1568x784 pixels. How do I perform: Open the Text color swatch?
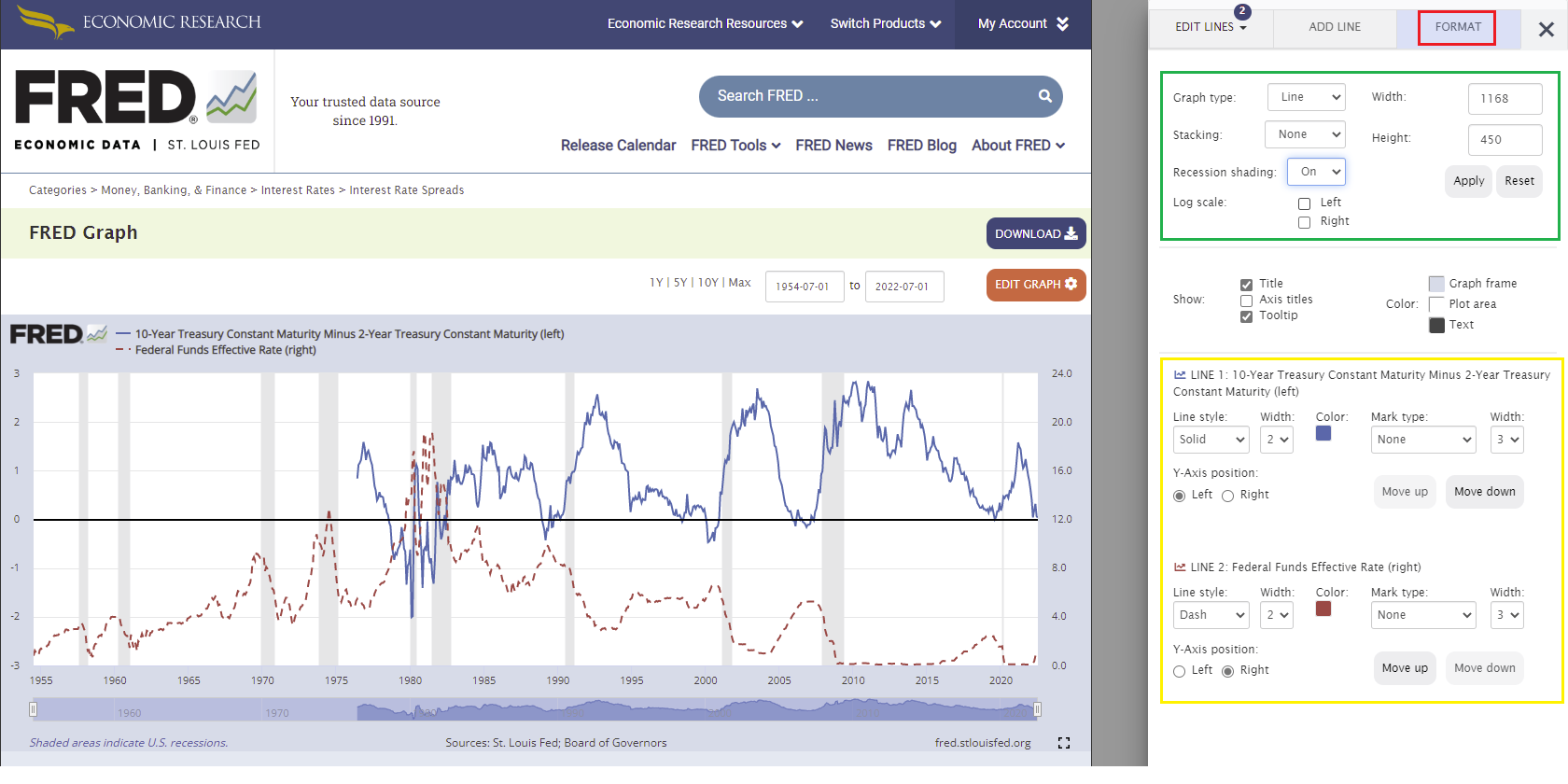point(1436,325)
